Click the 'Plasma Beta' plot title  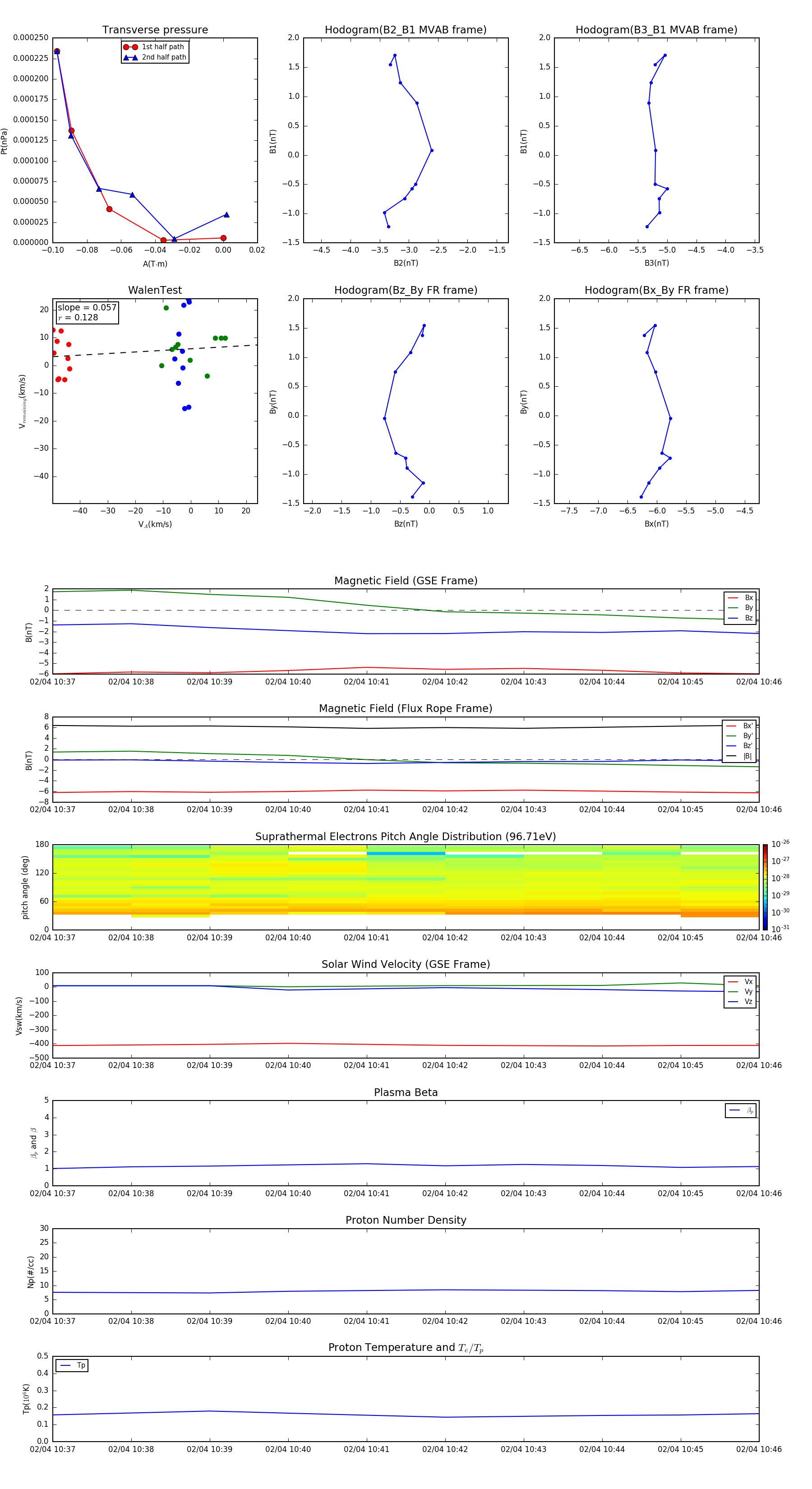click(x=406, y=1092)
